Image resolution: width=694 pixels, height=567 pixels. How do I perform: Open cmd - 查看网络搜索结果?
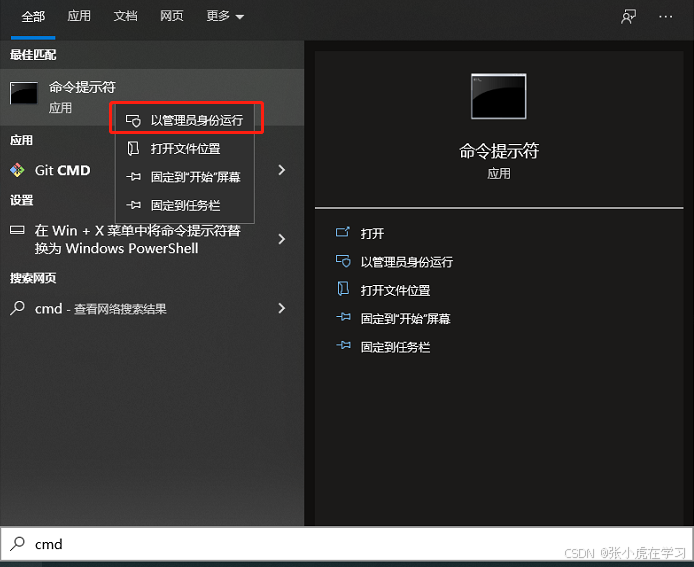[x=152, y=308]
